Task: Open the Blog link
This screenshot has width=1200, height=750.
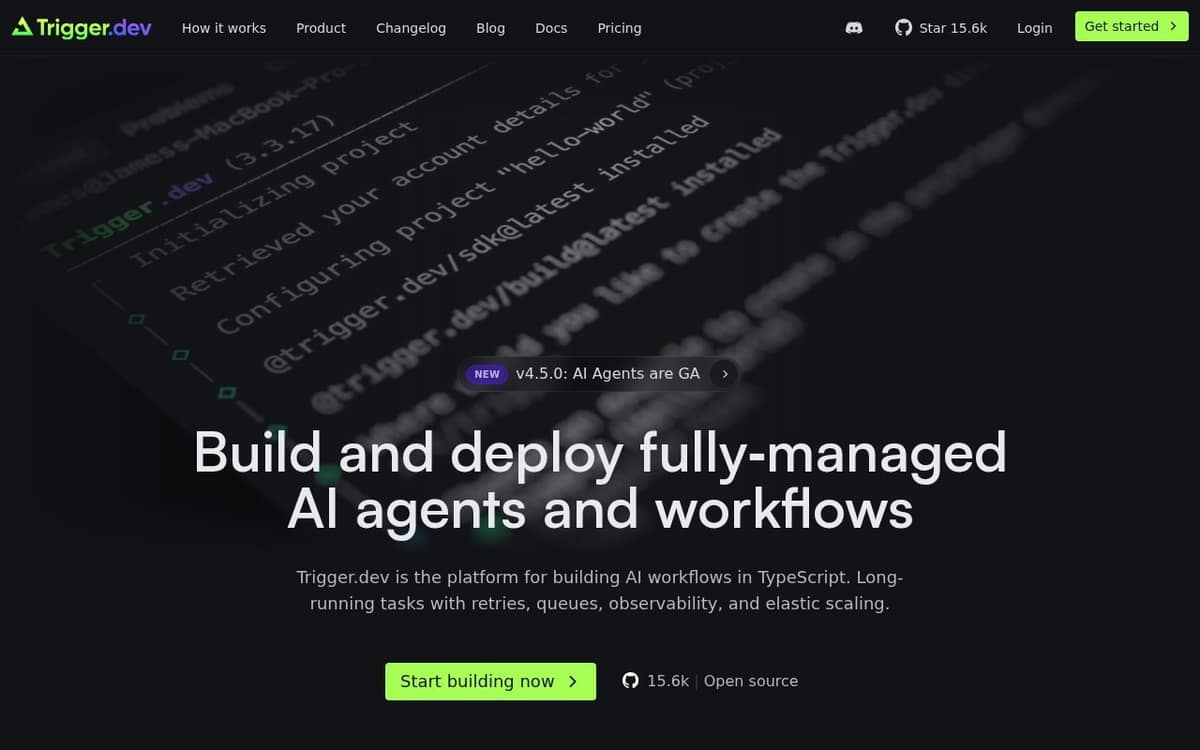Action: 490,28
